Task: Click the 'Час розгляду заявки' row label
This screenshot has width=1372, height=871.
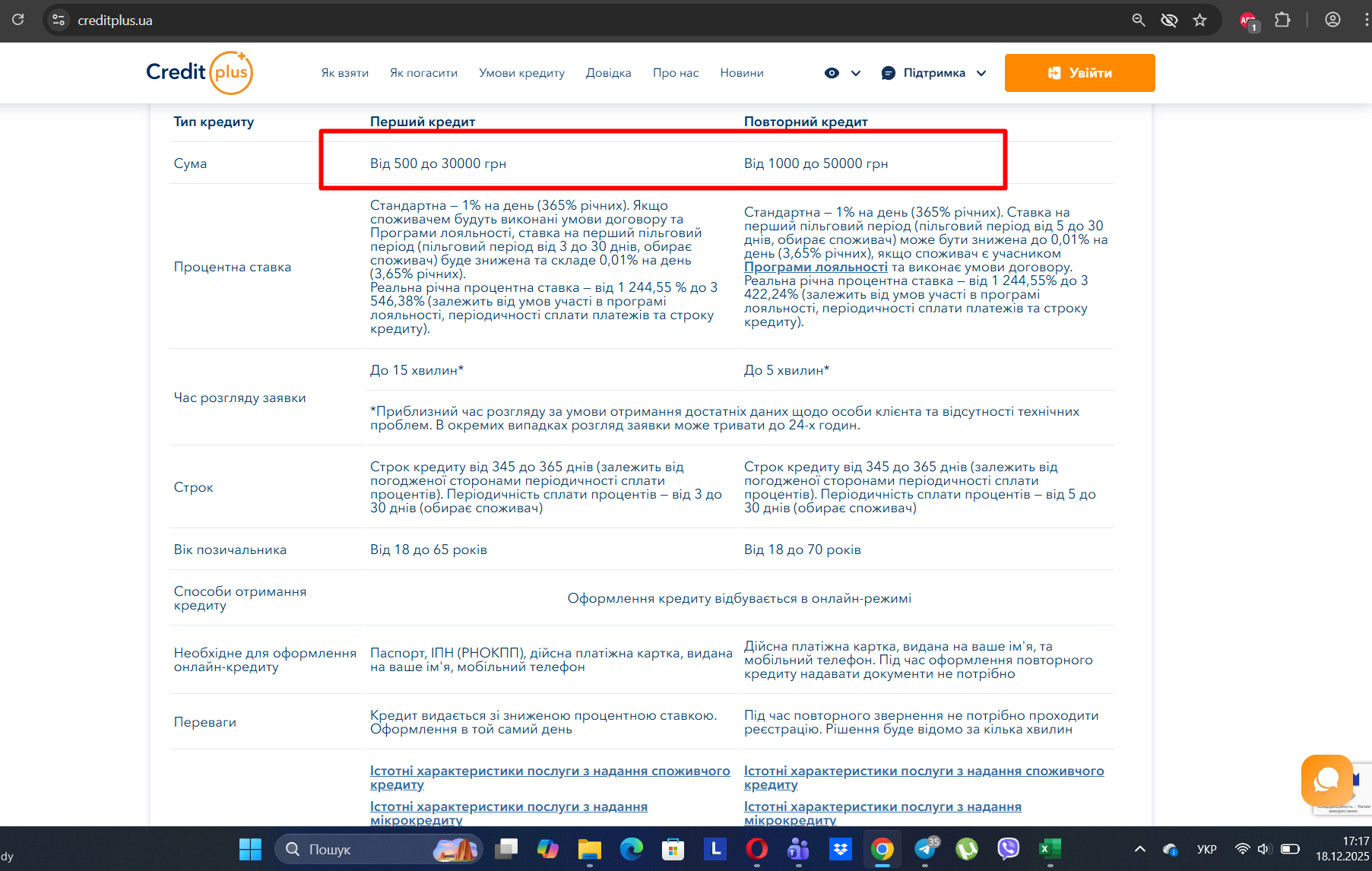Action: [240, 397]
